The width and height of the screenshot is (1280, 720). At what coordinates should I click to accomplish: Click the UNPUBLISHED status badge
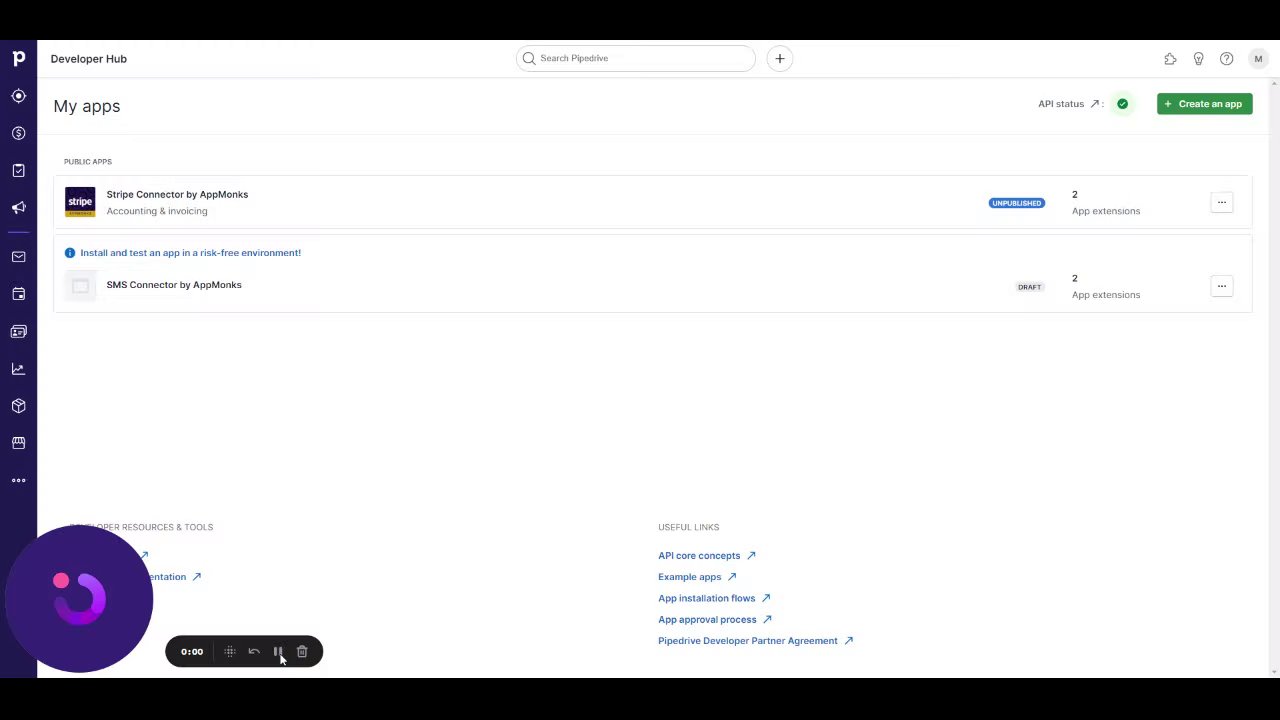(x=1017, y=203)
